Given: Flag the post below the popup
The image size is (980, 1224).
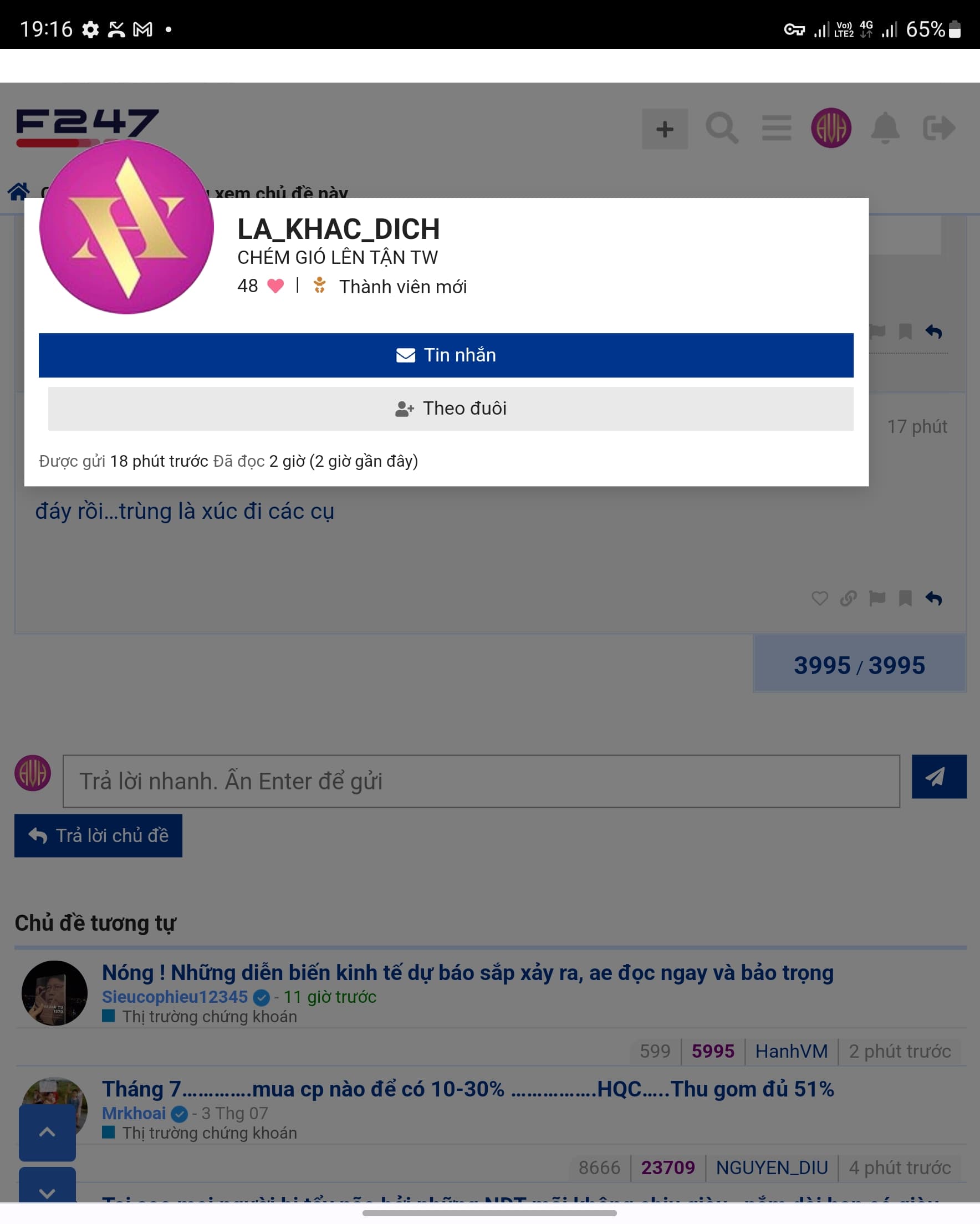Looking at the screenshot, I should click(877, 598).
